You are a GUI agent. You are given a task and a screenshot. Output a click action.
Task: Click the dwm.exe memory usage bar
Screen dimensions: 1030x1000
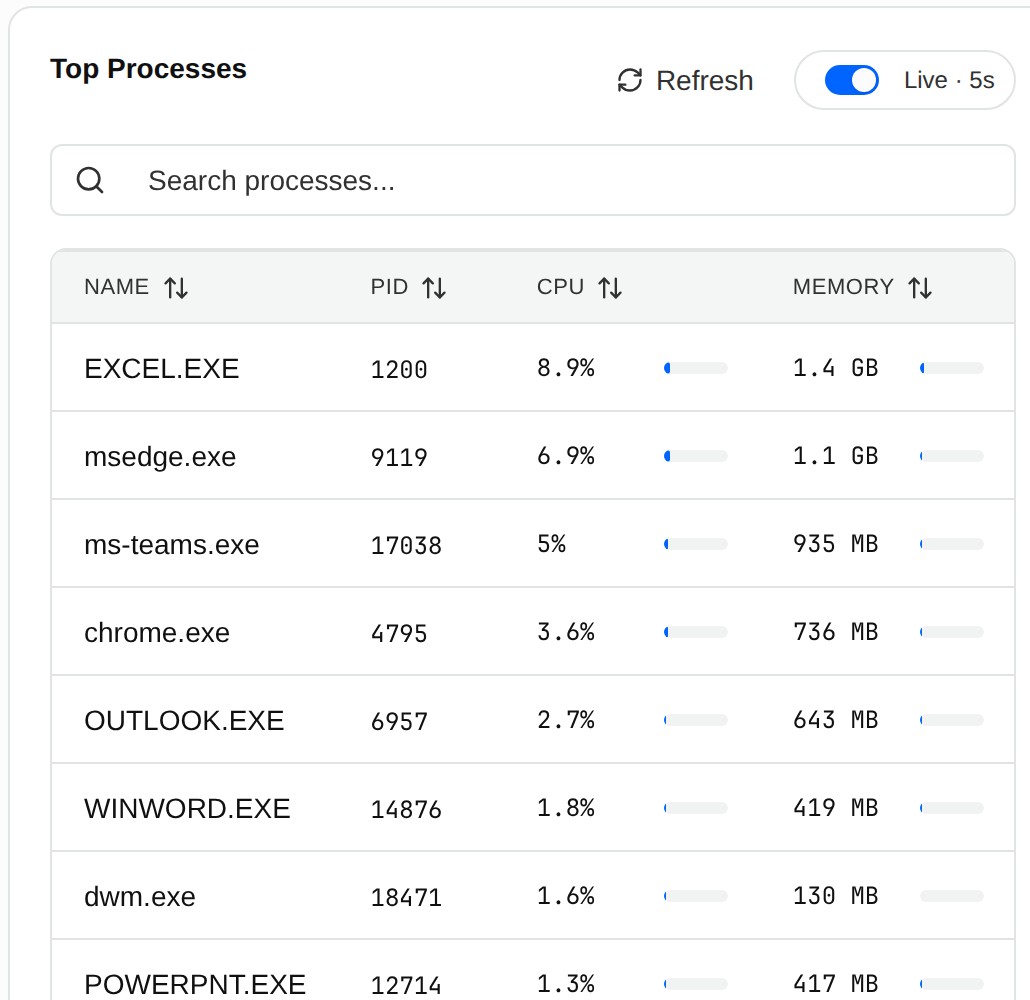(952, 896)
